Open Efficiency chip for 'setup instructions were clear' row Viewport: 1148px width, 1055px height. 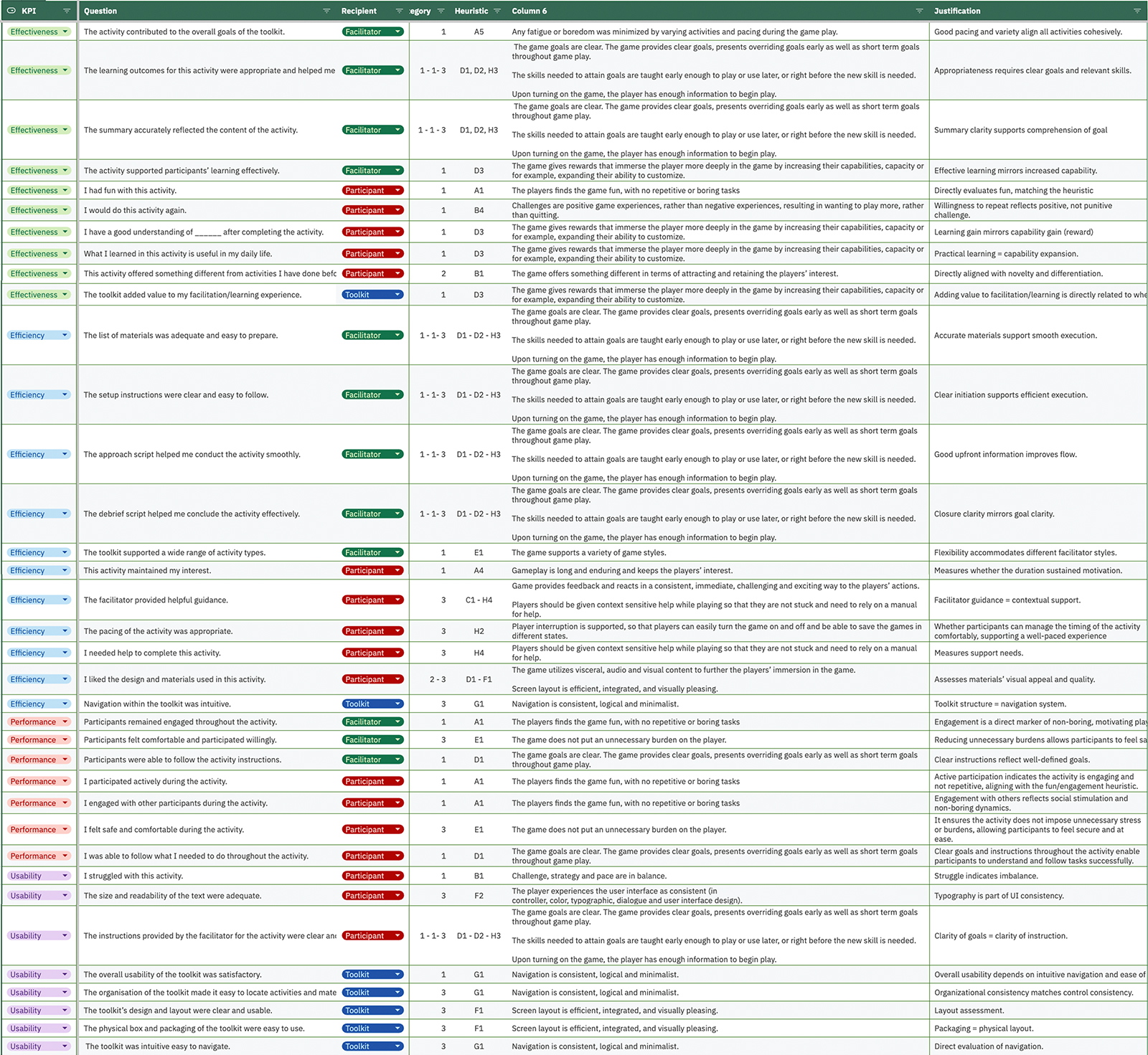pyautogui.click(x=39, y=395)
